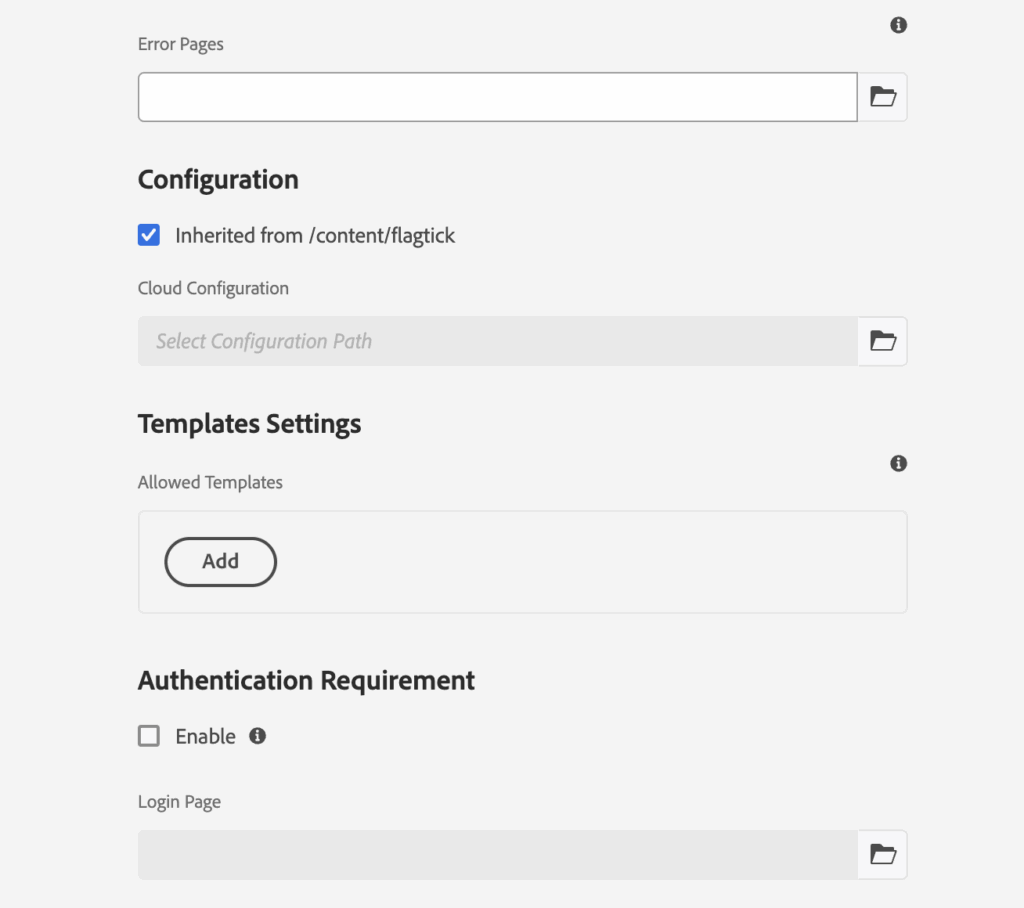Open the Error Pages path browser folder icon
Image resolution: width=1024 pixels, height=908 pixels.
(883, 97)
